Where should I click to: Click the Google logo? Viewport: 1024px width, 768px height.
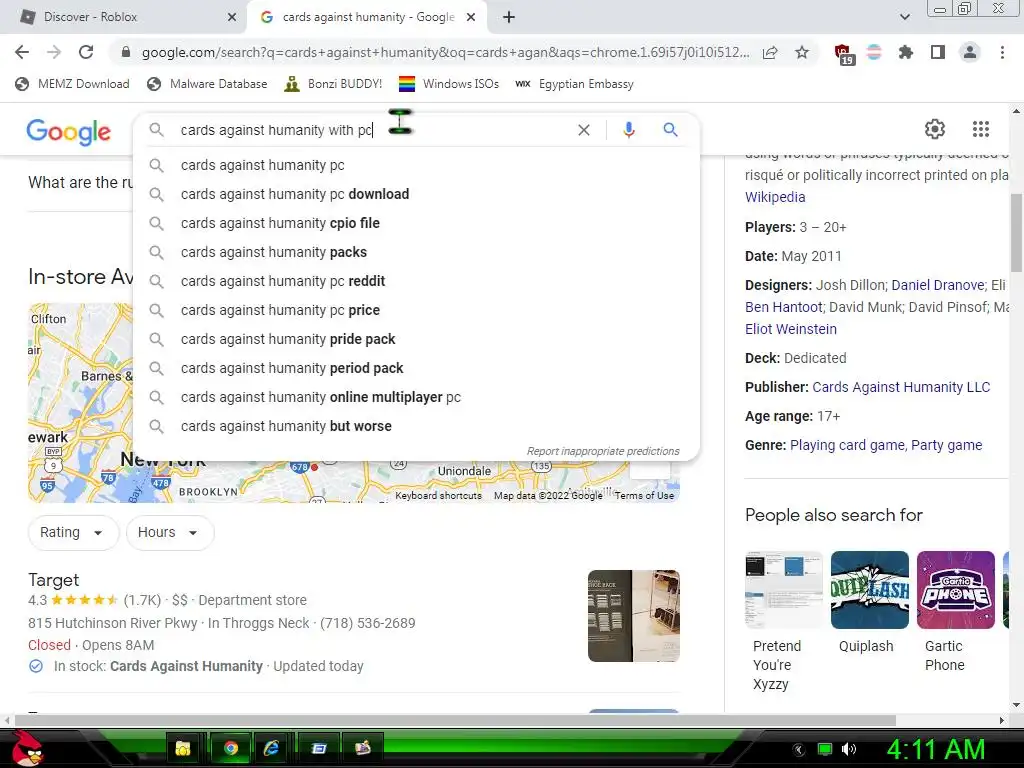click(69, 132)
